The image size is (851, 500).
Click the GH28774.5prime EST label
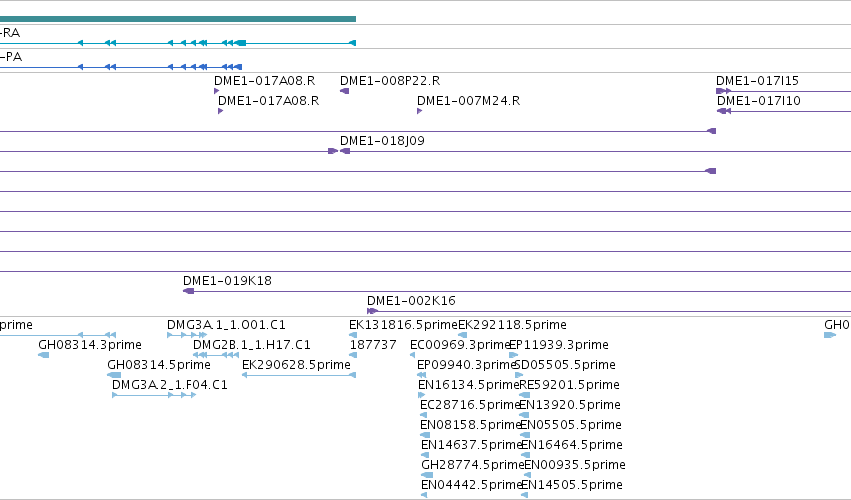click(472, 466)
